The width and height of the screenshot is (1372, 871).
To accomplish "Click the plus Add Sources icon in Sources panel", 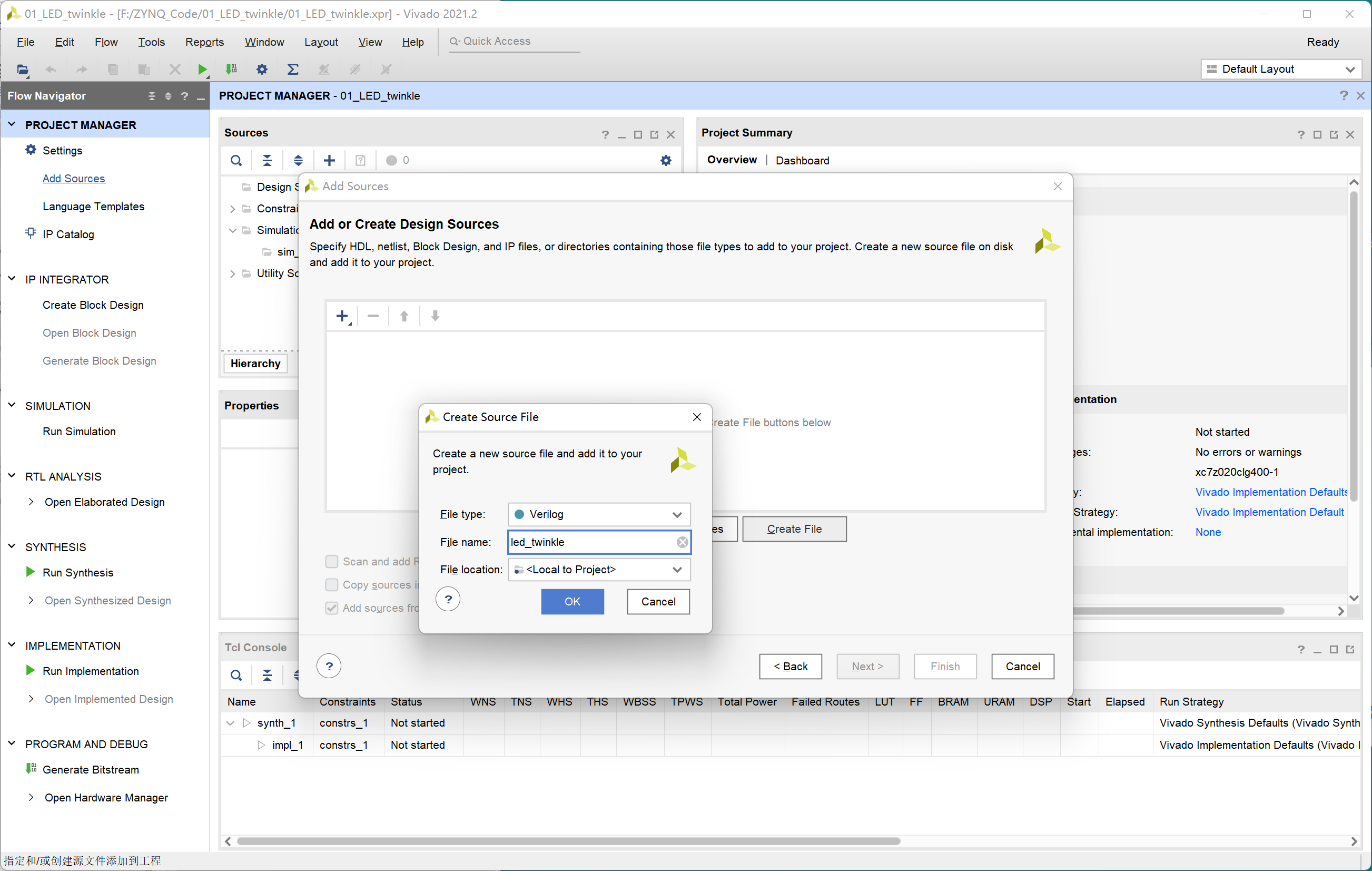I will click(x=329, y=160).
